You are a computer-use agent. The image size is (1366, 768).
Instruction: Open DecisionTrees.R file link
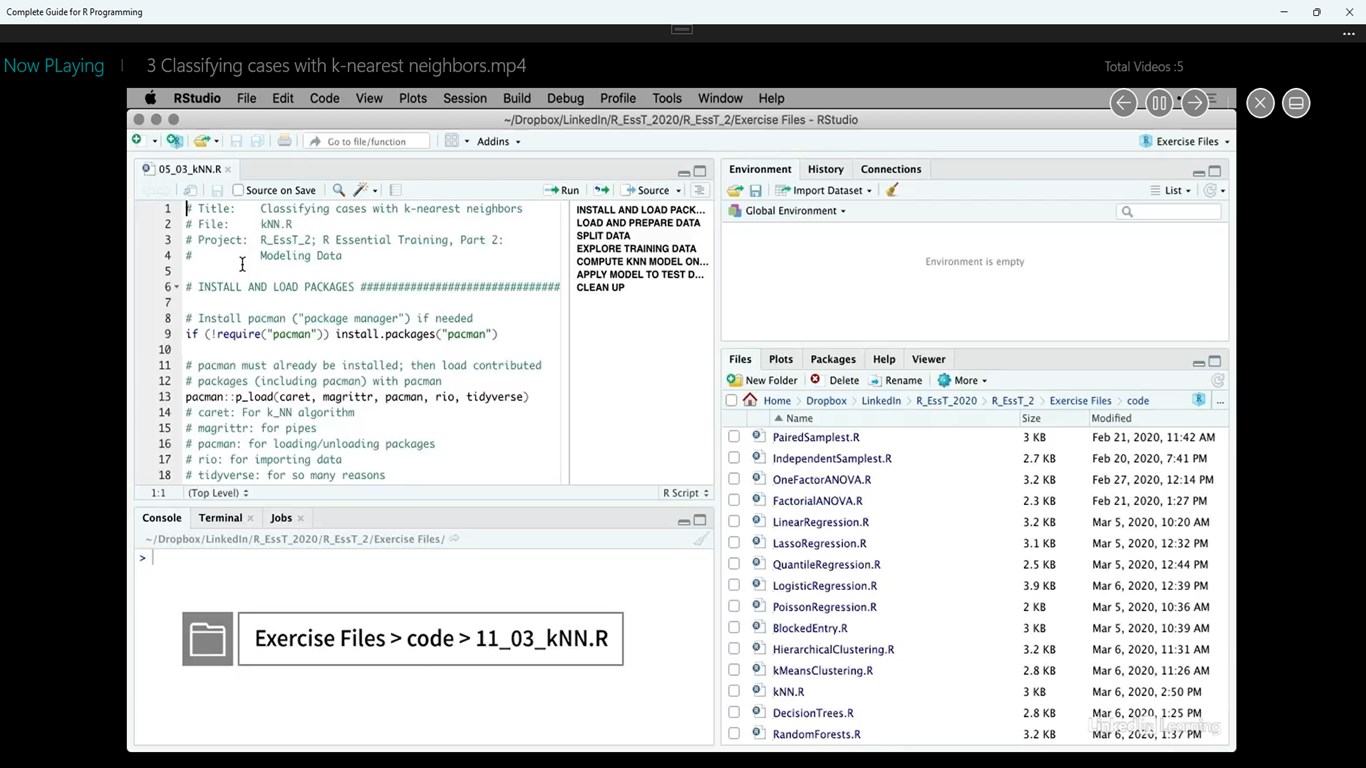click(x=812, y=713)
